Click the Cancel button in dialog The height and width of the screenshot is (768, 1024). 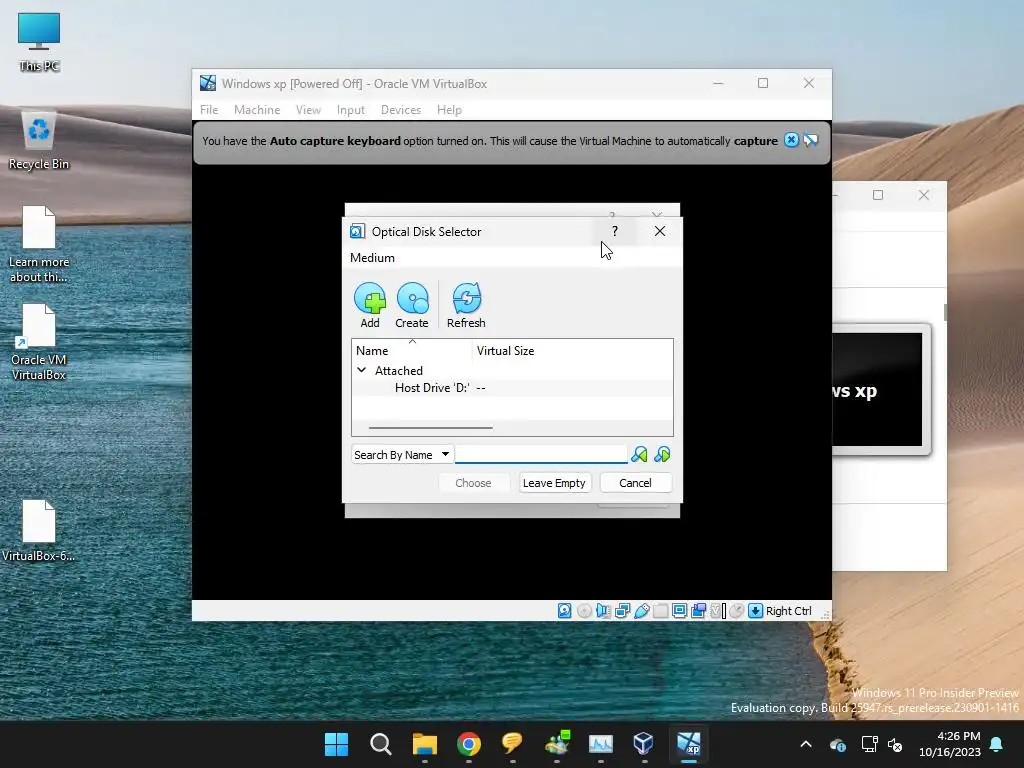635,483
